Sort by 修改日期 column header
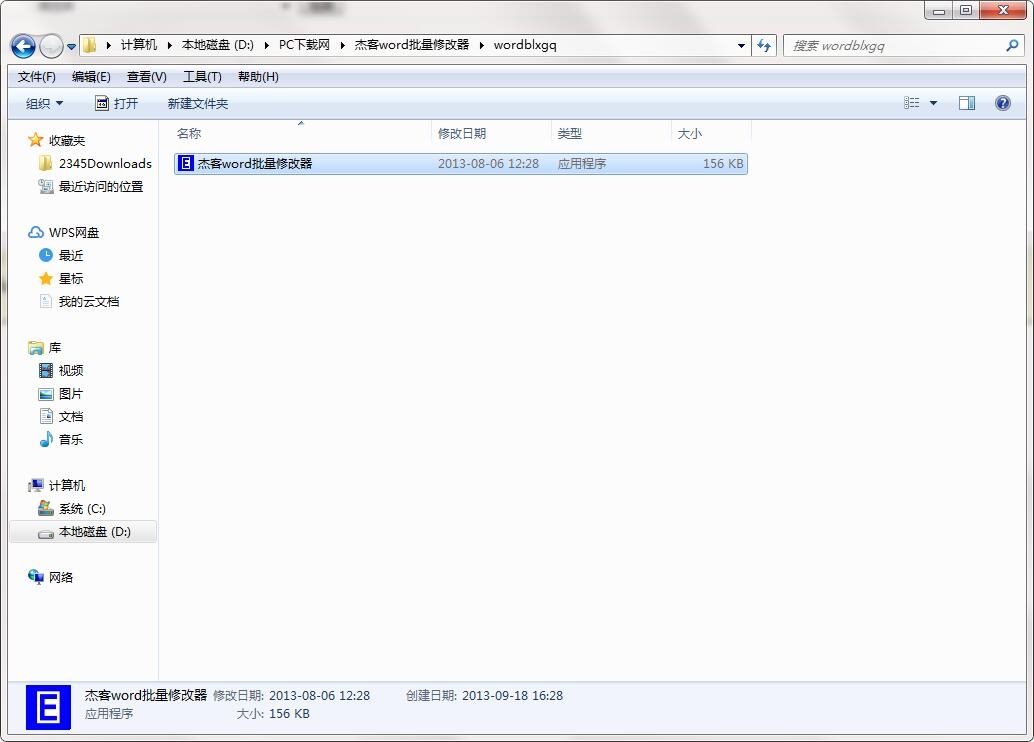 coord(491,133)
